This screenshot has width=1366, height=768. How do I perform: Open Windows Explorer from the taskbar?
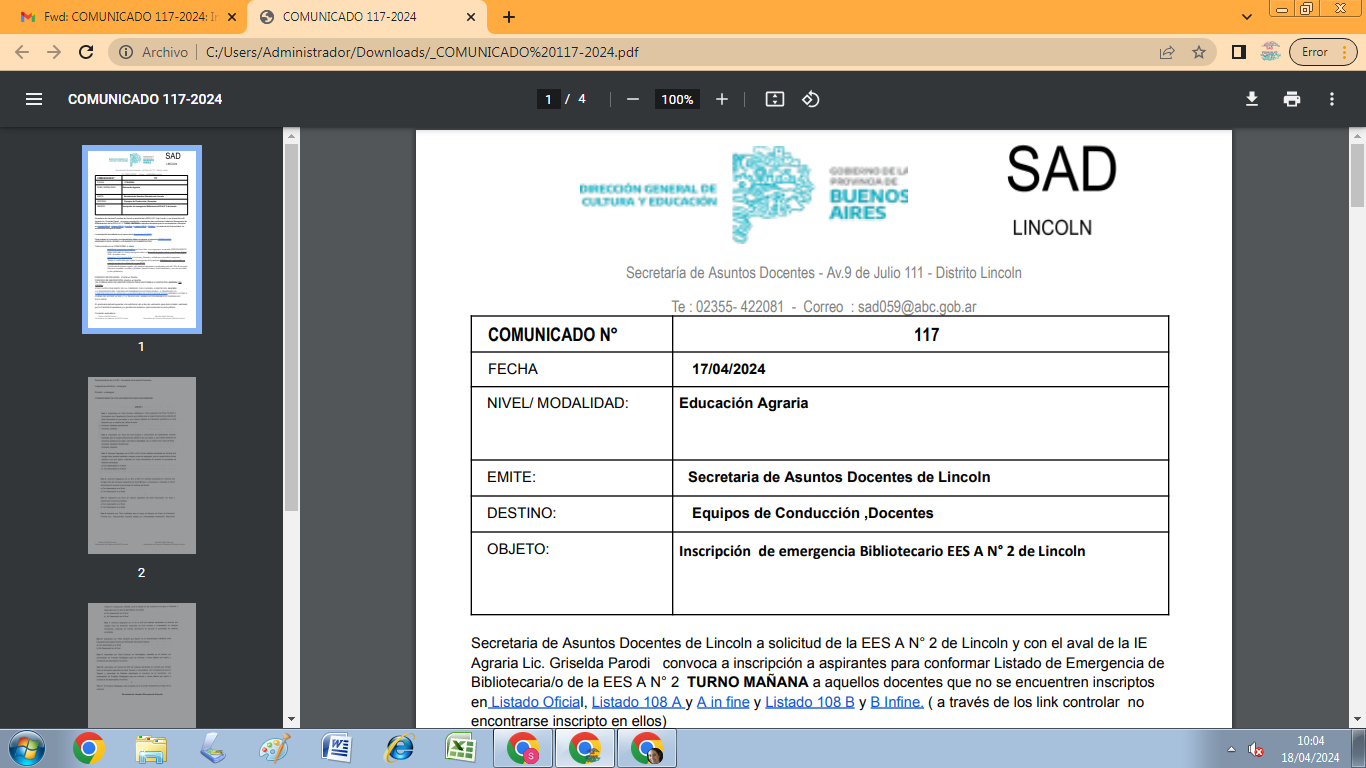(151, 748)
